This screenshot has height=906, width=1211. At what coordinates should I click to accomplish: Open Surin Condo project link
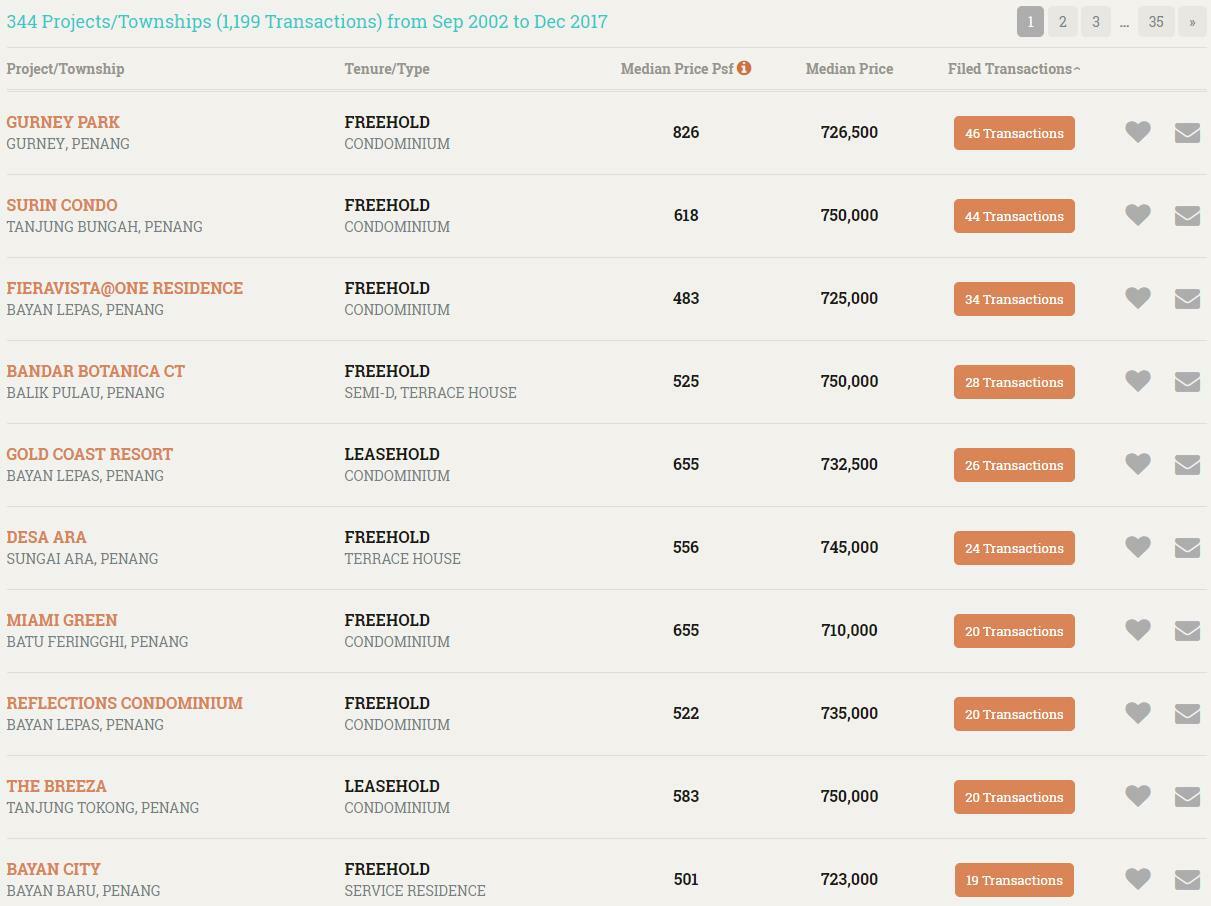coord(62,205)
